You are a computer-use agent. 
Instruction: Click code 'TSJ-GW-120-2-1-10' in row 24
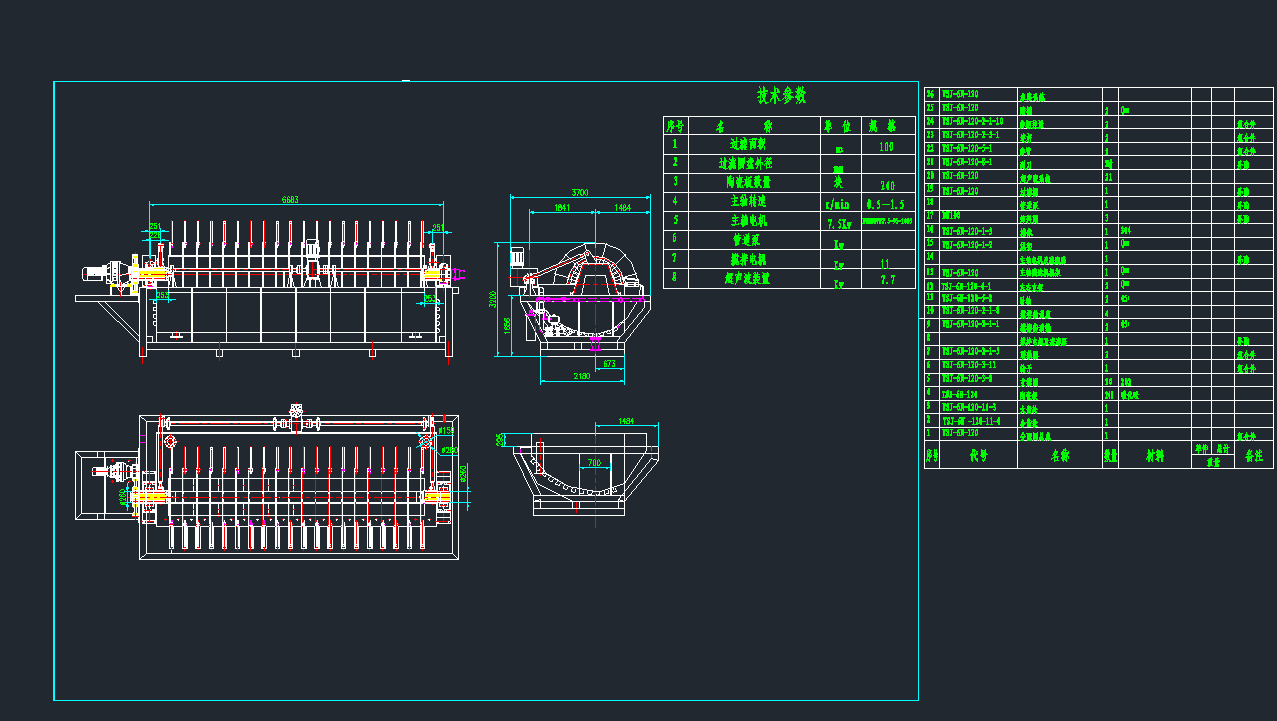973,121
